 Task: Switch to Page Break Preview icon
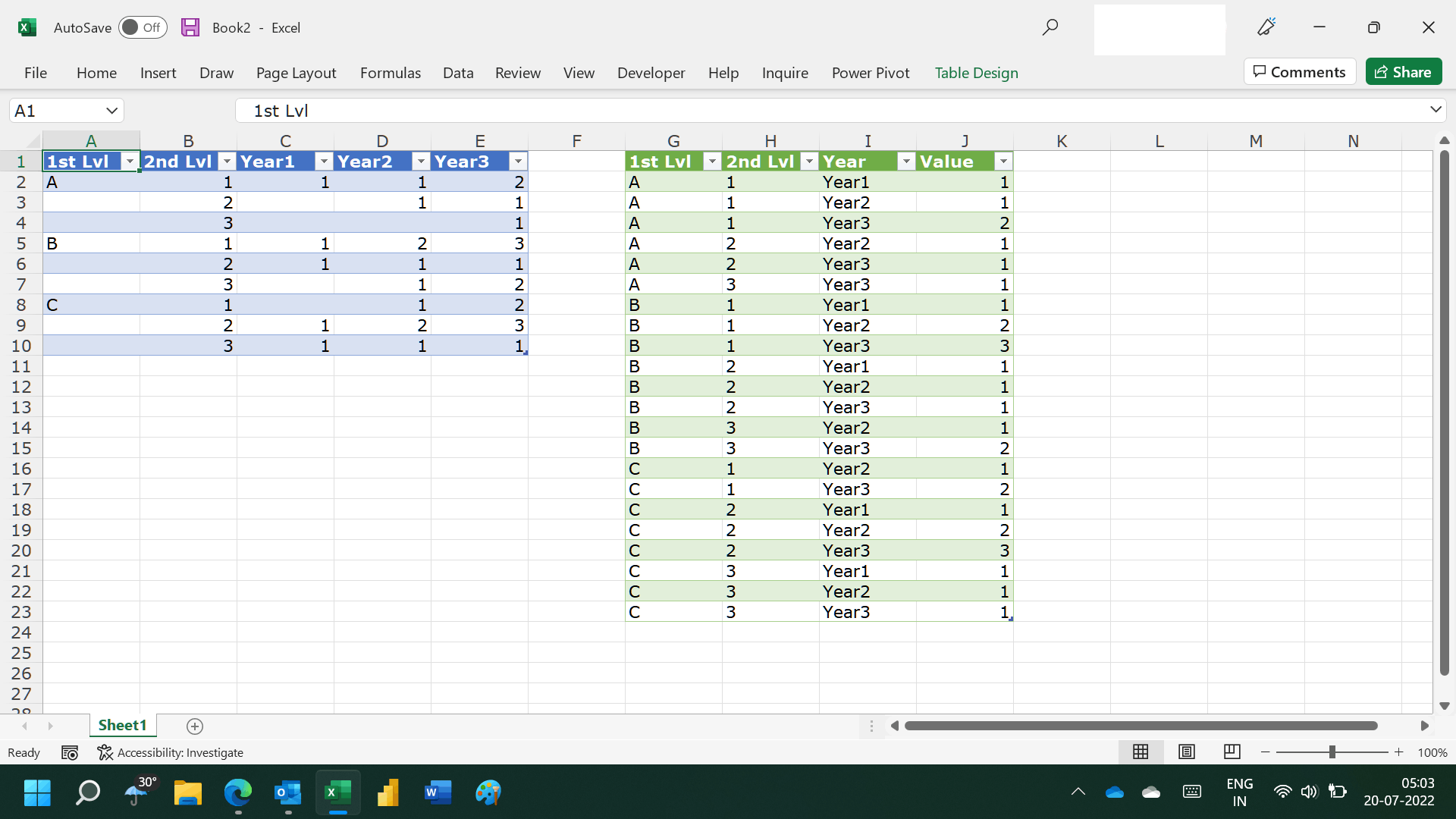pyautogui.click(x=1232, y=752)
